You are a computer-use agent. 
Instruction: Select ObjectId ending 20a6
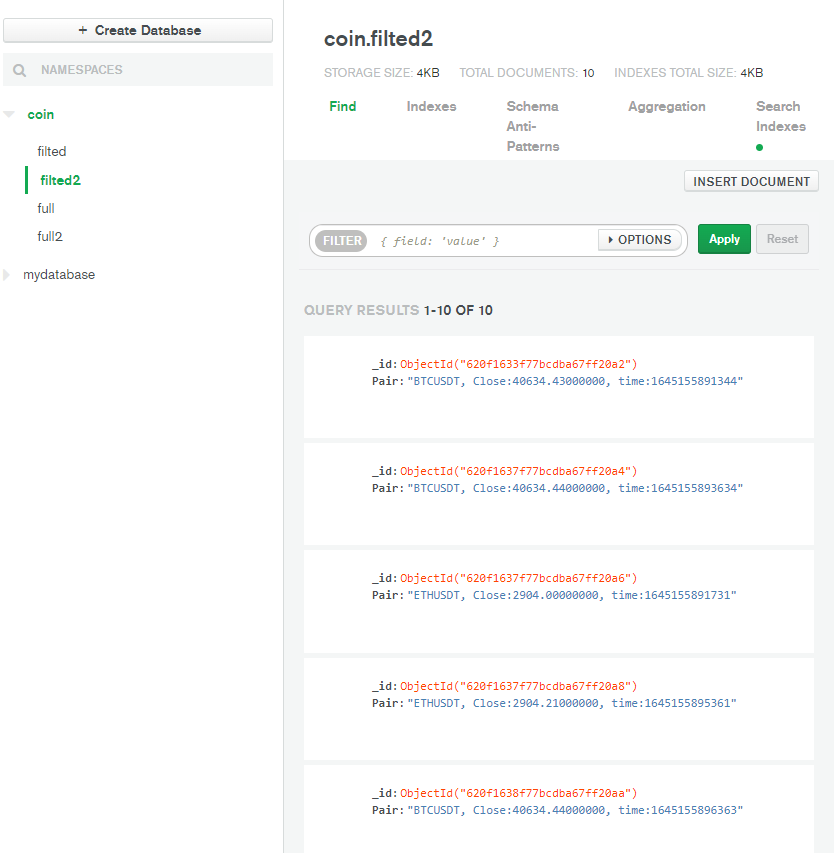[x=518, y=578]
